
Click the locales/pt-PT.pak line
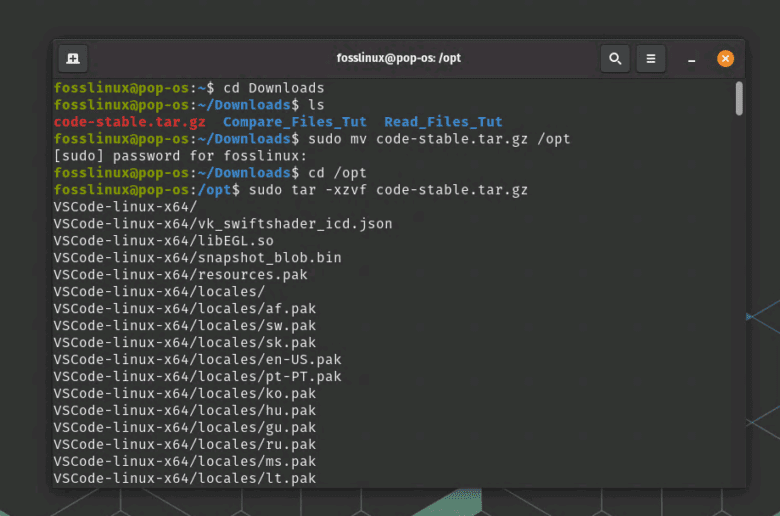point(197,376)
